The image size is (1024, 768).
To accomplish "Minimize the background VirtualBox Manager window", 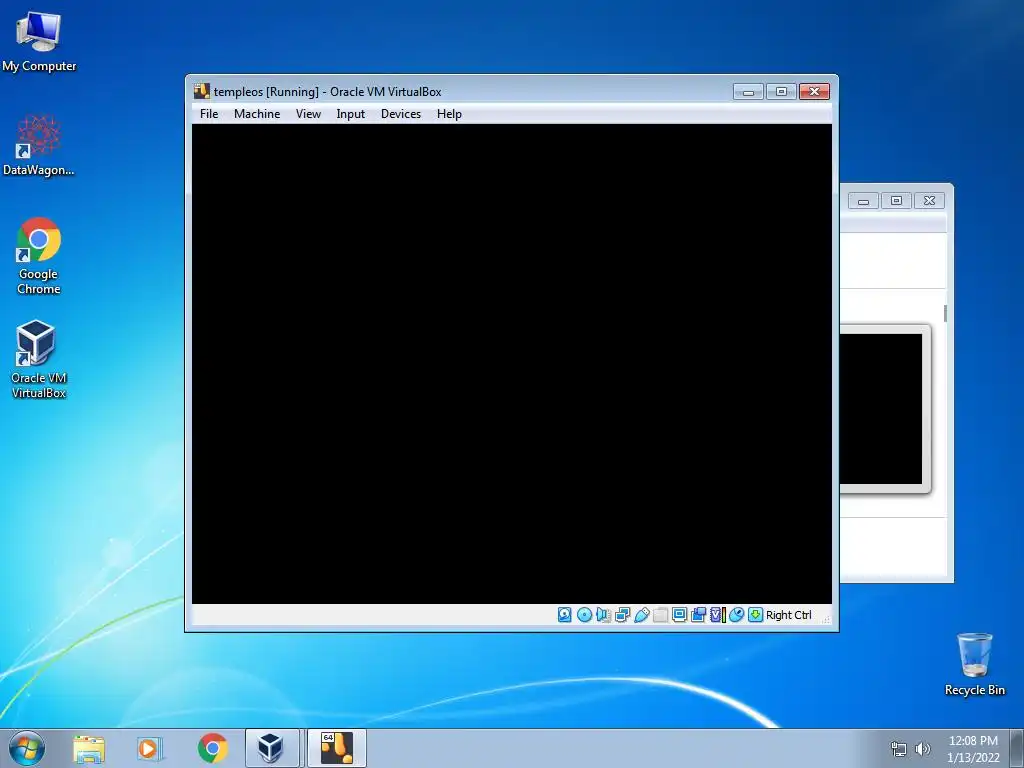I will pos(863,201).
